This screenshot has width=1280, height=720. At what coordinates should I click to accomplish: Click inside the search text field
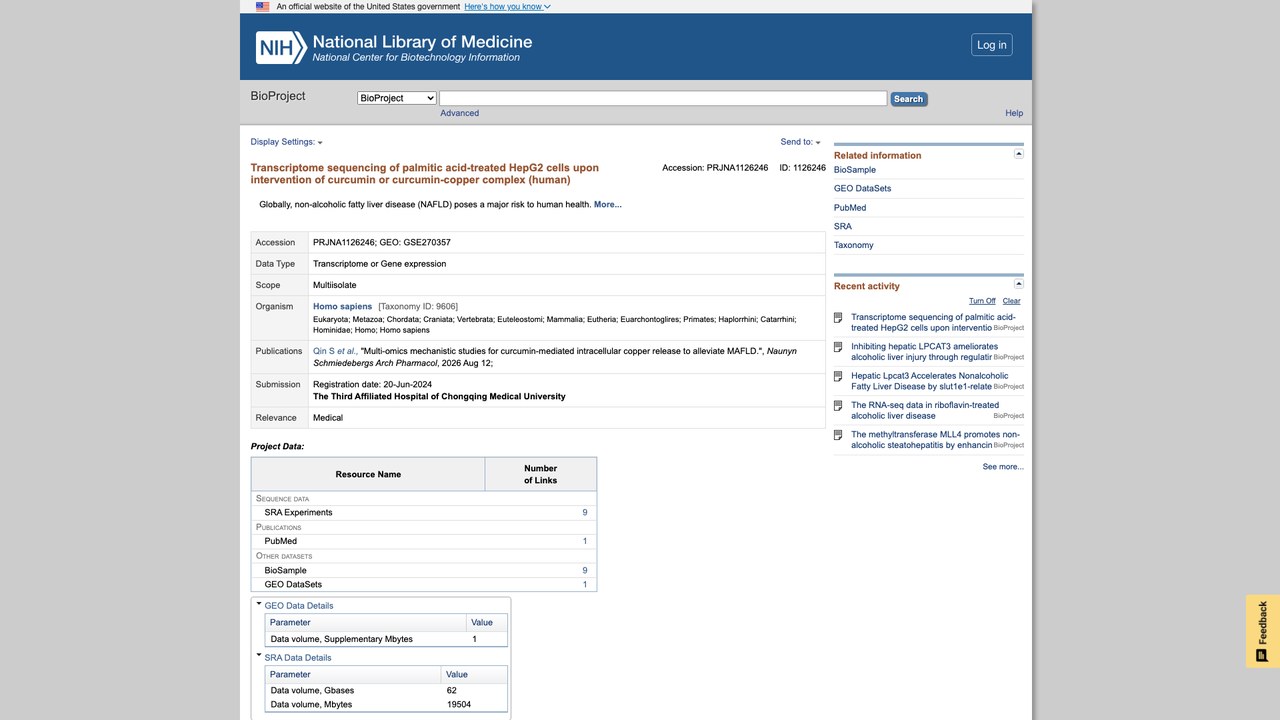point(663,98)
